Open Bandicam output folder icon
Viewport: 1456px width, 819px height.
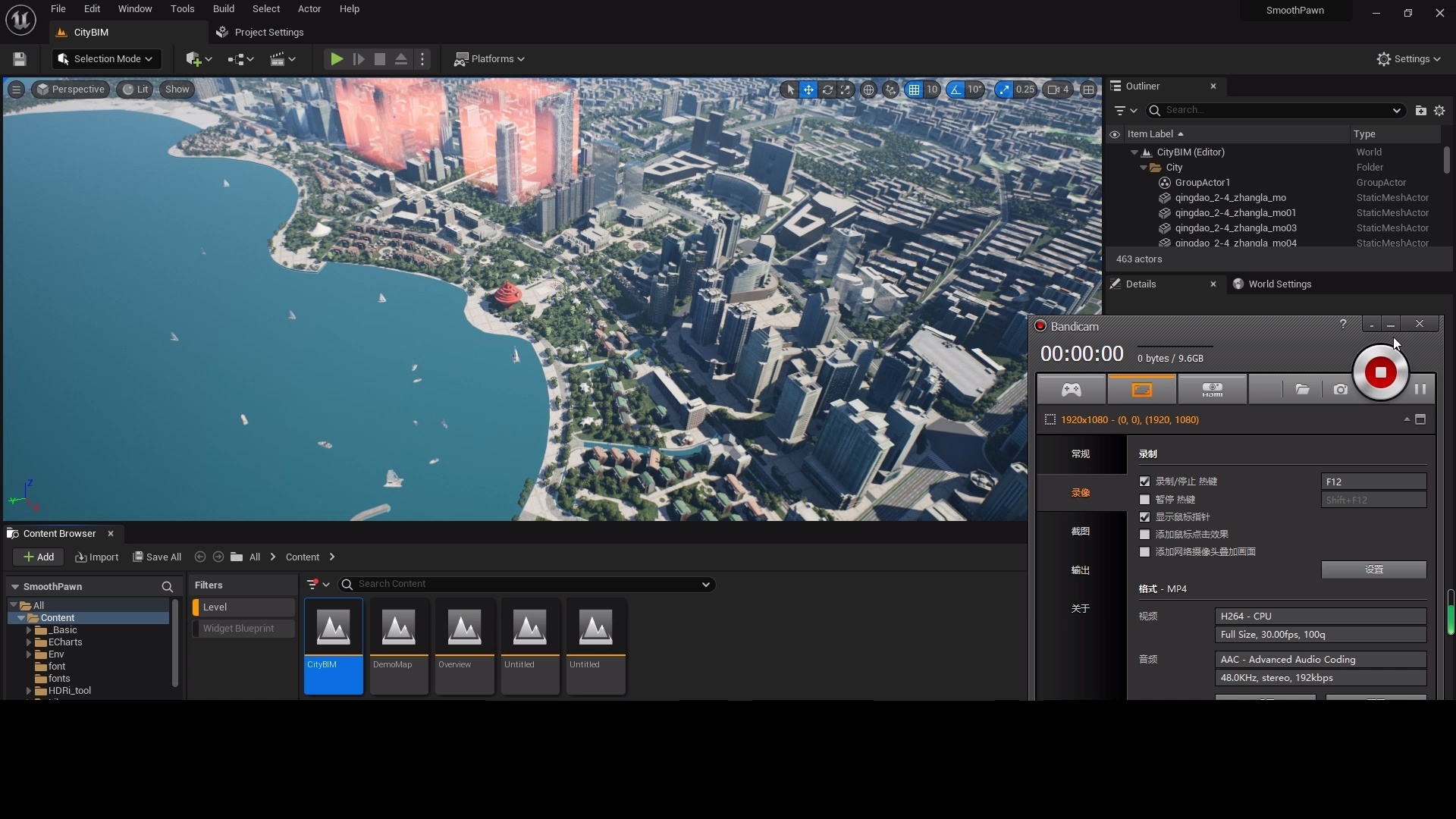pyautogui.click(x=1302, y=390)
